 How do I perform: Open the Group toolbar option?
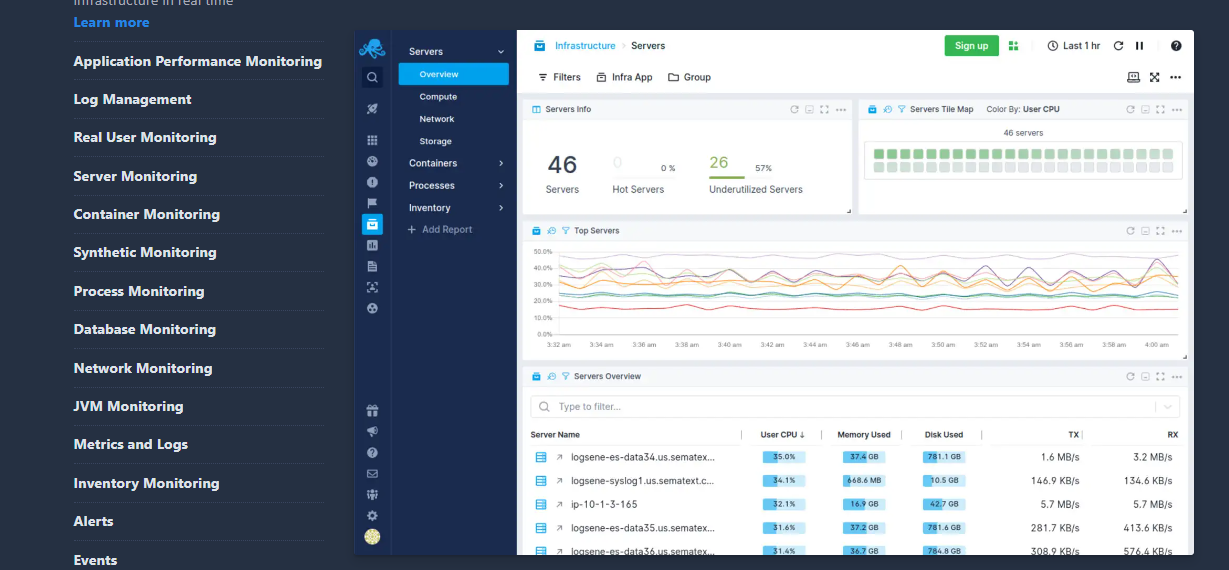tap(690, 77)
